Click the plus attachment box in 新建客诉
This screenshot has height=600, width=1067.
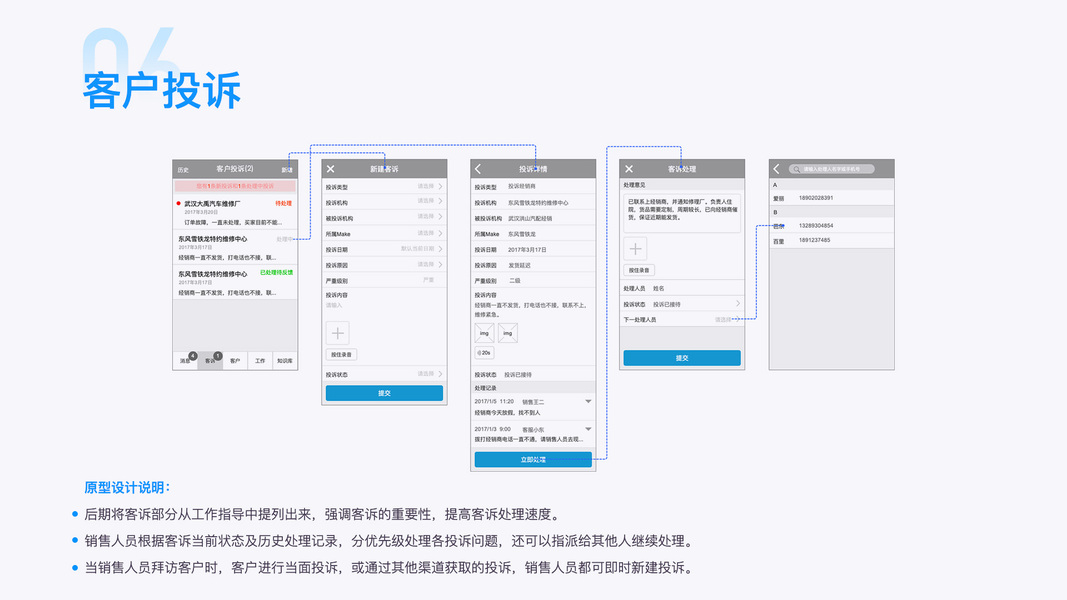(338, 333)
